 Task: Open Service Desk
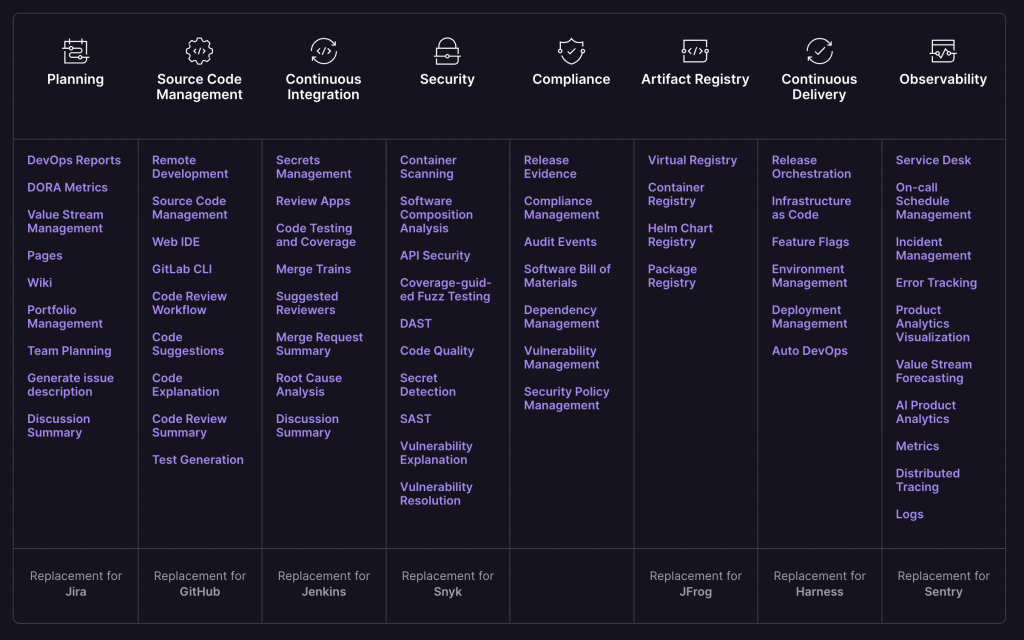933,160
